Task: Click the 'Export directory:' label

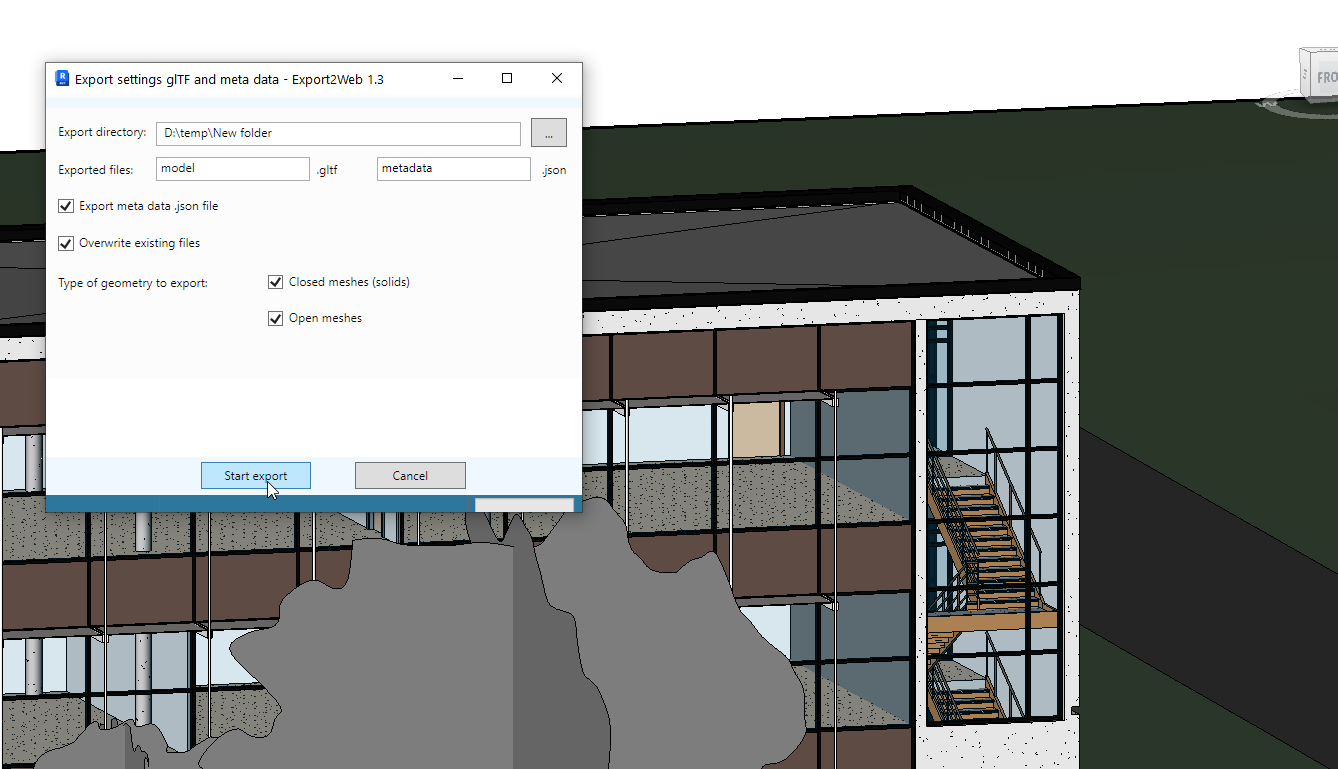Action: pos(102,132)
